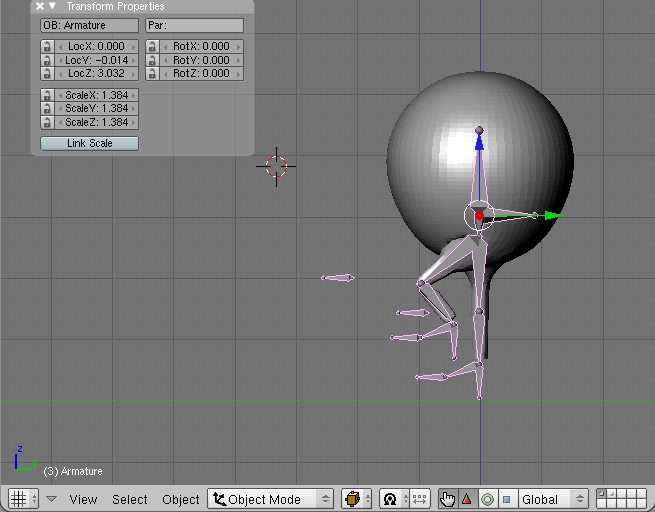Toggle the RotY lock icon

pos(152,60)
